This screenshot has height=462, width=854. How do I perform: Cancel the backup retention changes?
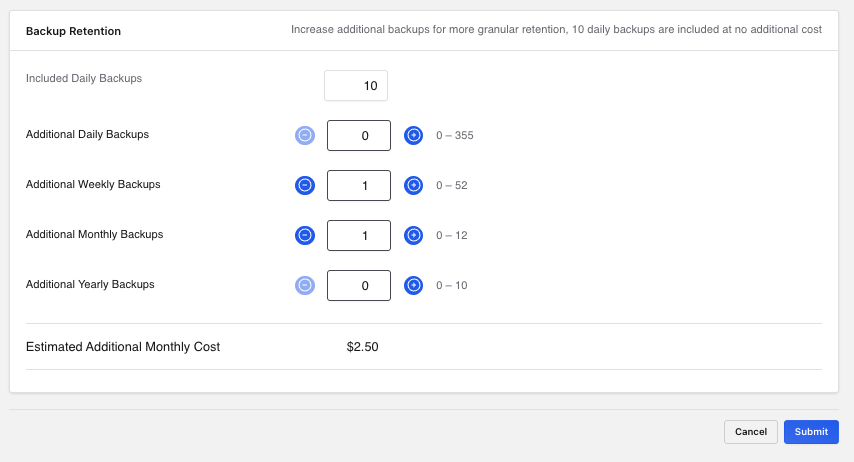pos(751,432)
